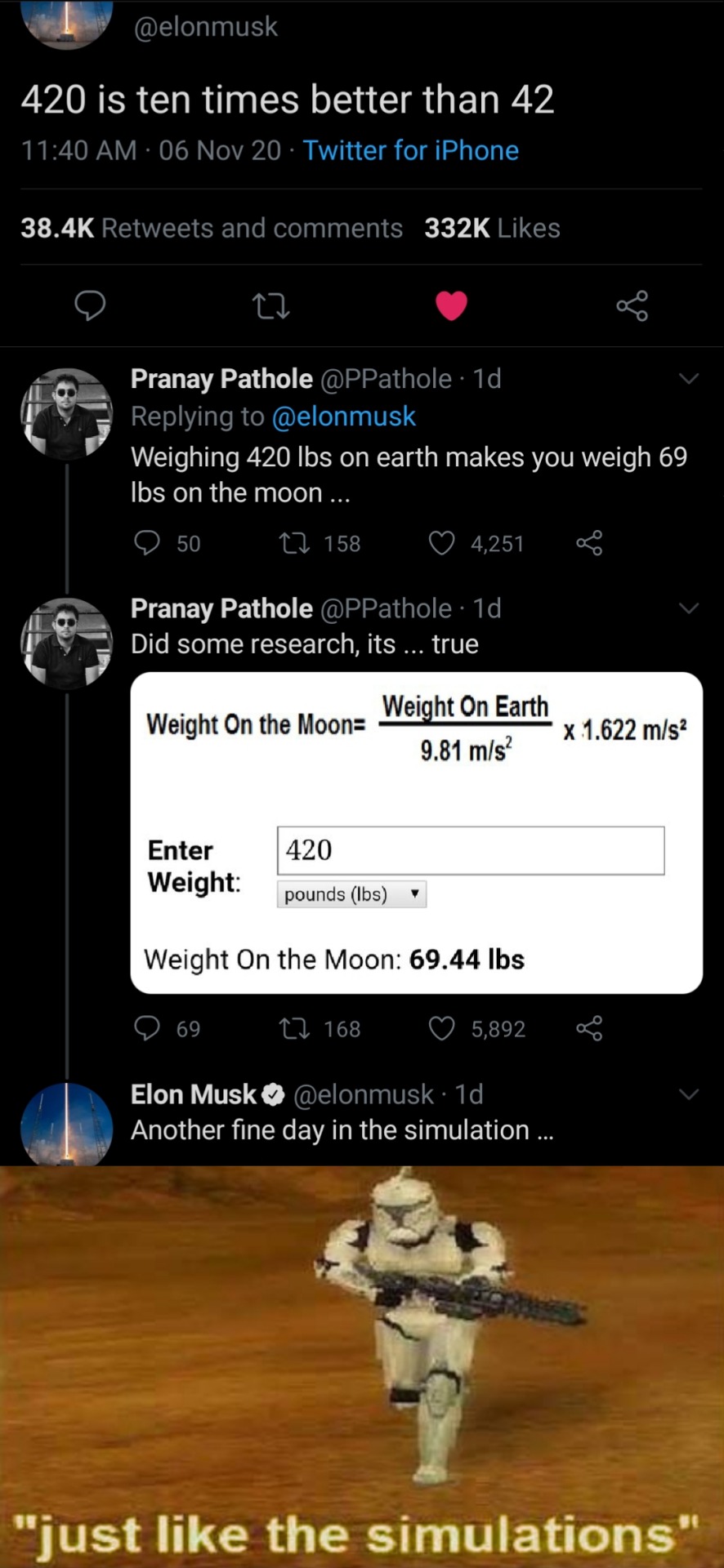This screenshot has width=724, height=1568.
Task: Share the 'Did some research' tweet
Action: click(589, 1028)
